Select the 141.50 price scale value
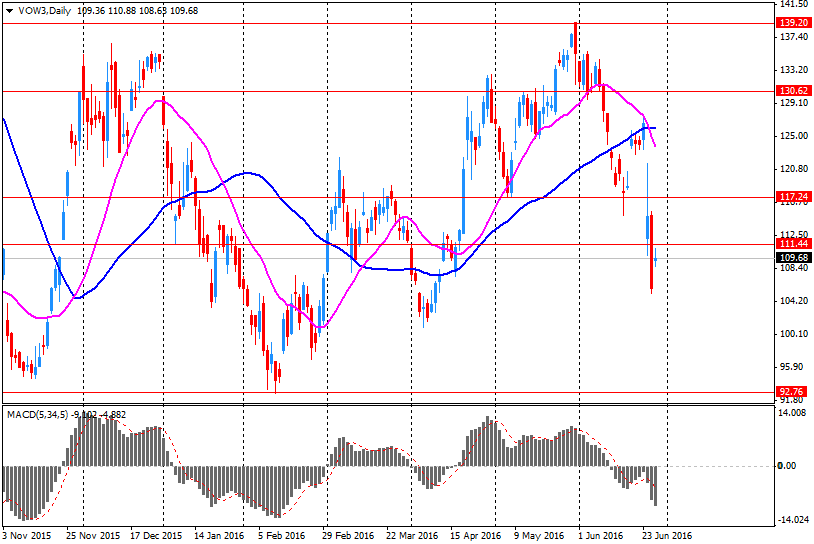The width and height of the screenshot is (814, 544). click(794, 4)
